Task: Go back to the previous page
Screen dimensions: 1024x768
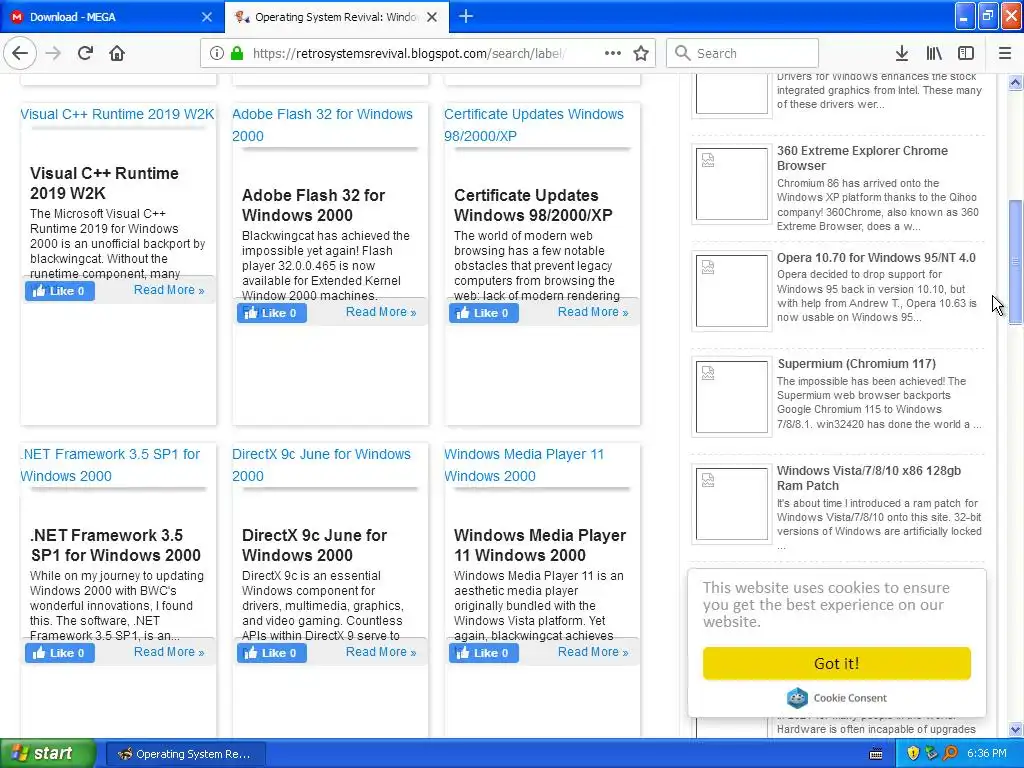Action: click(20, 53)
